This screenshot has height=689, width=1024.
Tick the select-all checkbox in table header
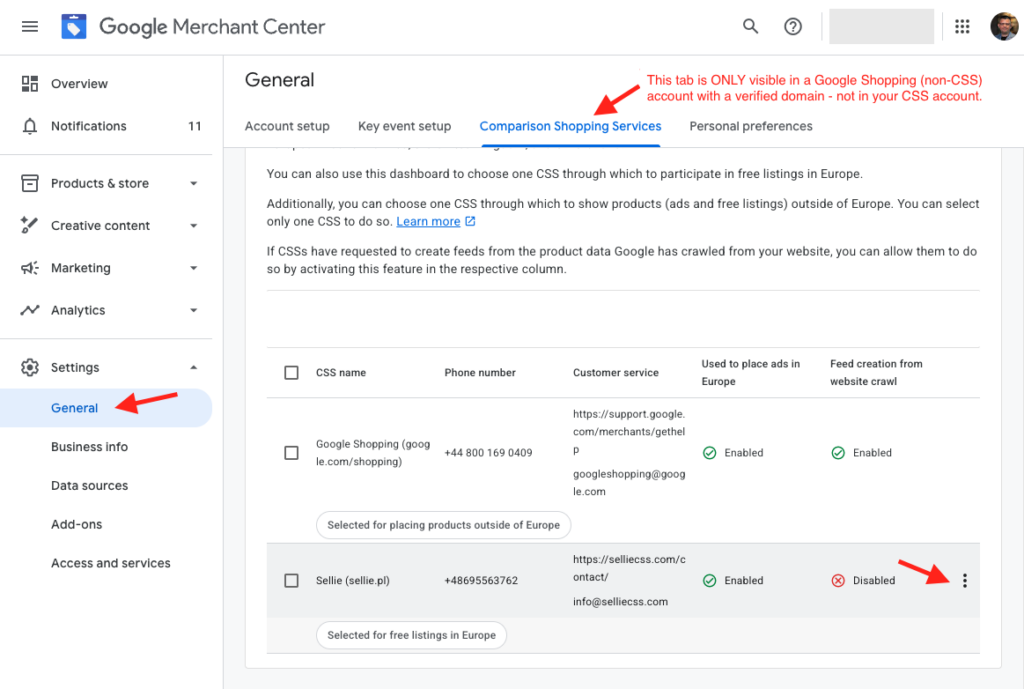click(x=291, y=373)
